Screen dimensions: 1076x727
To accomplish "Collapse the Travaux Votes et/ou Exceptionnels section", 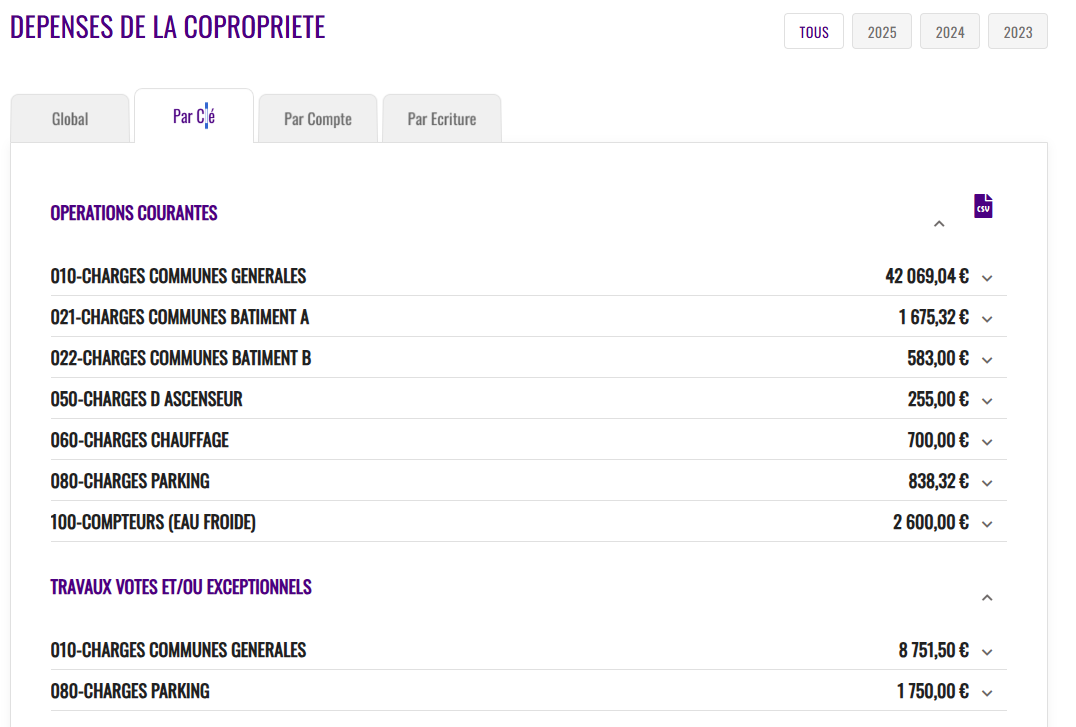I will [x=987, y=598].
